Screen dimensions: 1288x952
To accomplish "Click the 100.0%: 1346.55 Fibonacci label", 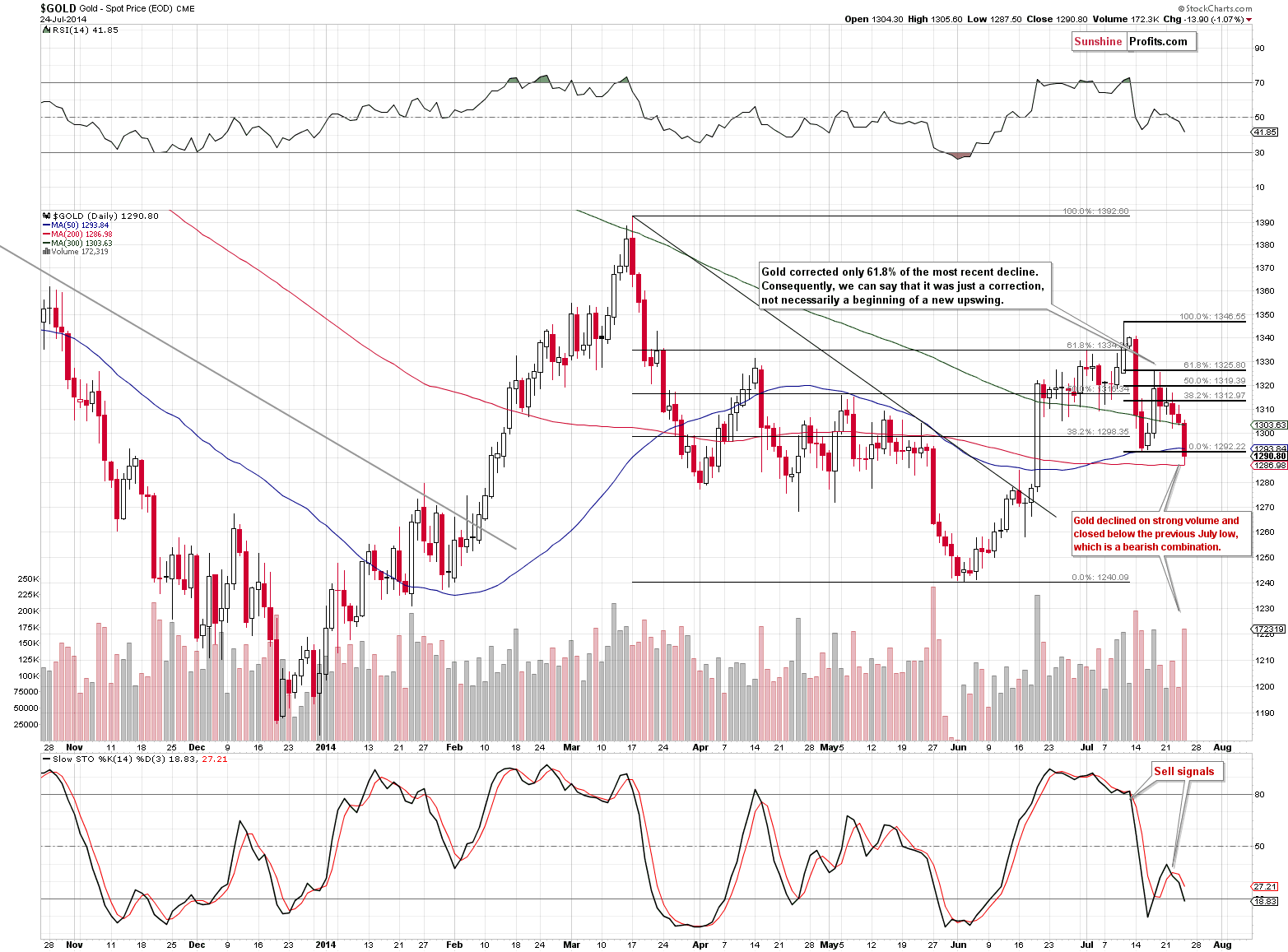I will 1212,316.
